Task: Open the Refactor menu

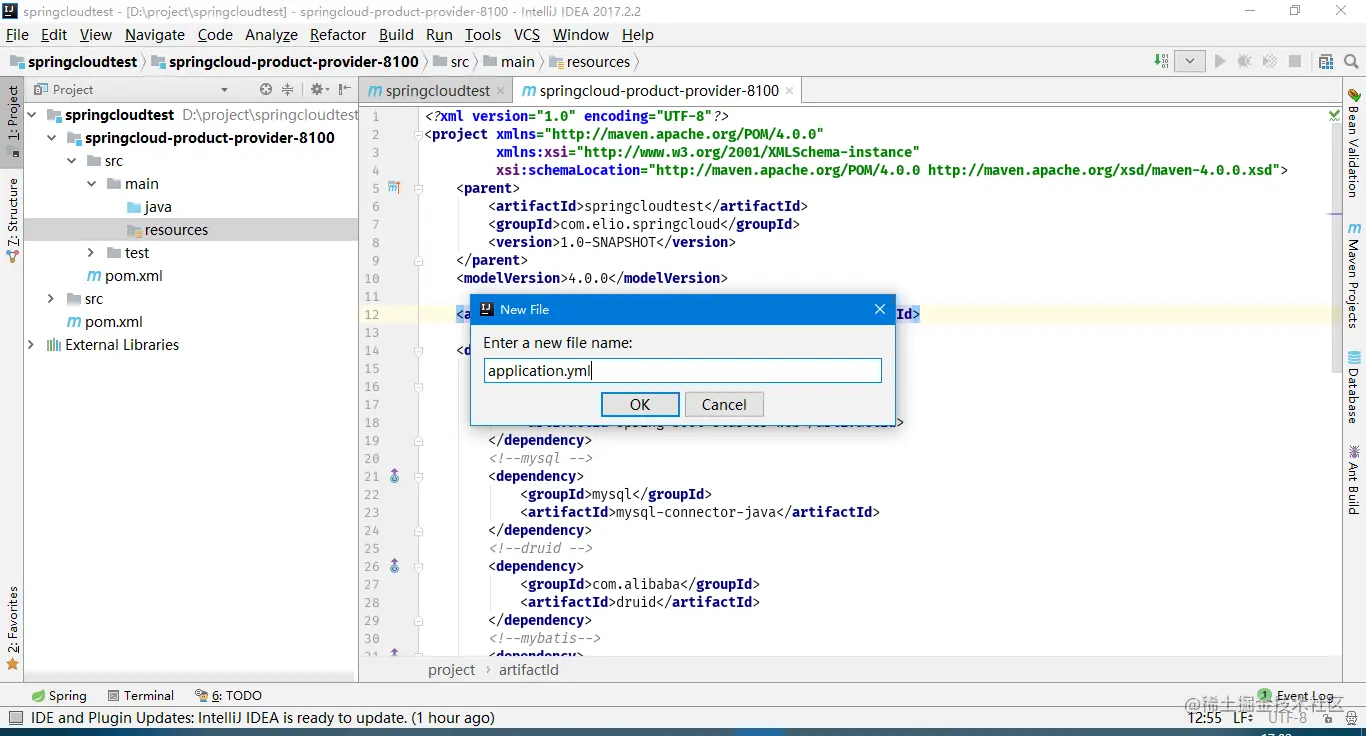Action: pyautogui.click(x=338, y=34)
